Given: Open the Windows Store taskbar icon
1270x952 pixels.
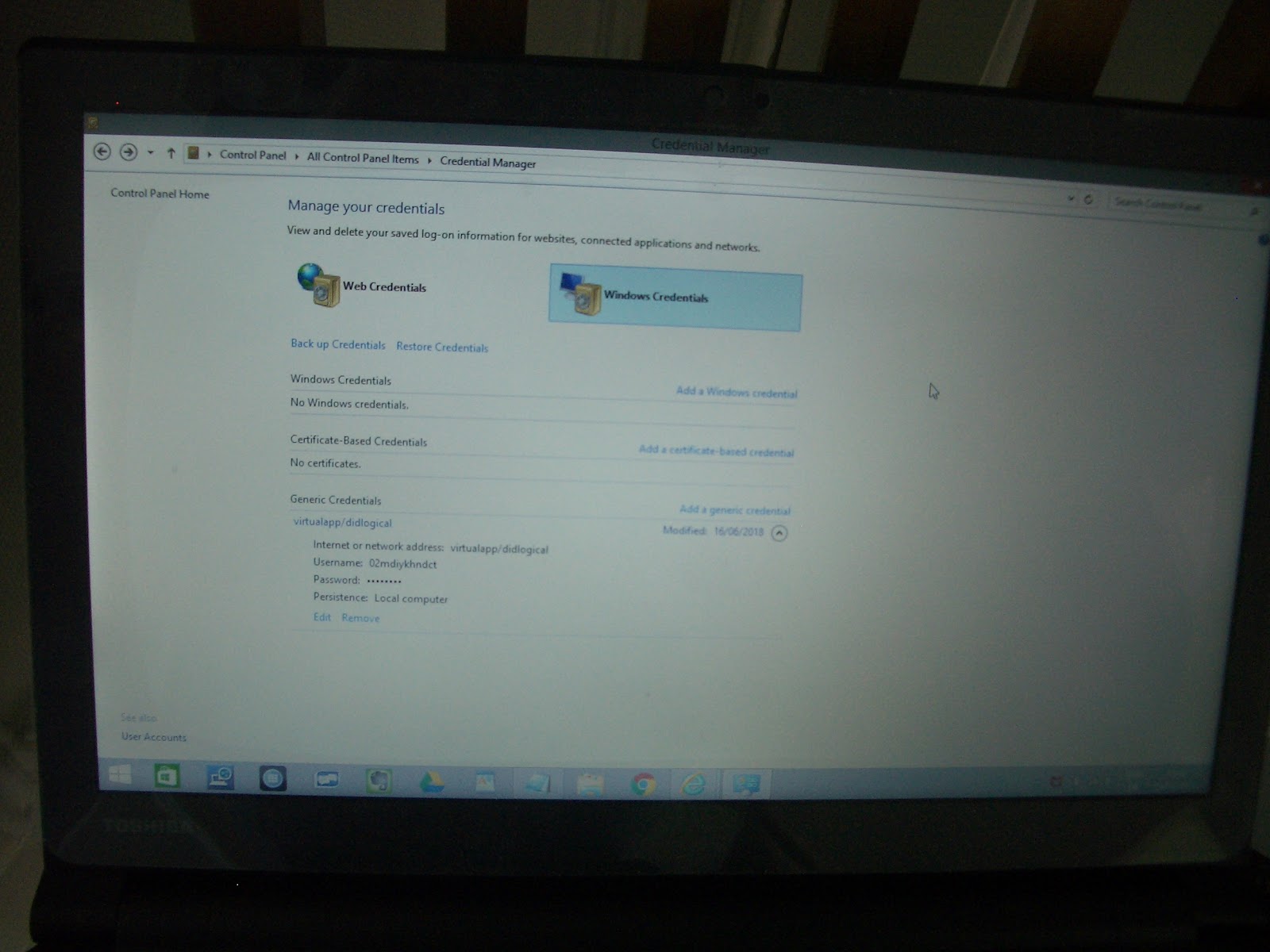Looking at the screenshot, I should coord(167,777).
